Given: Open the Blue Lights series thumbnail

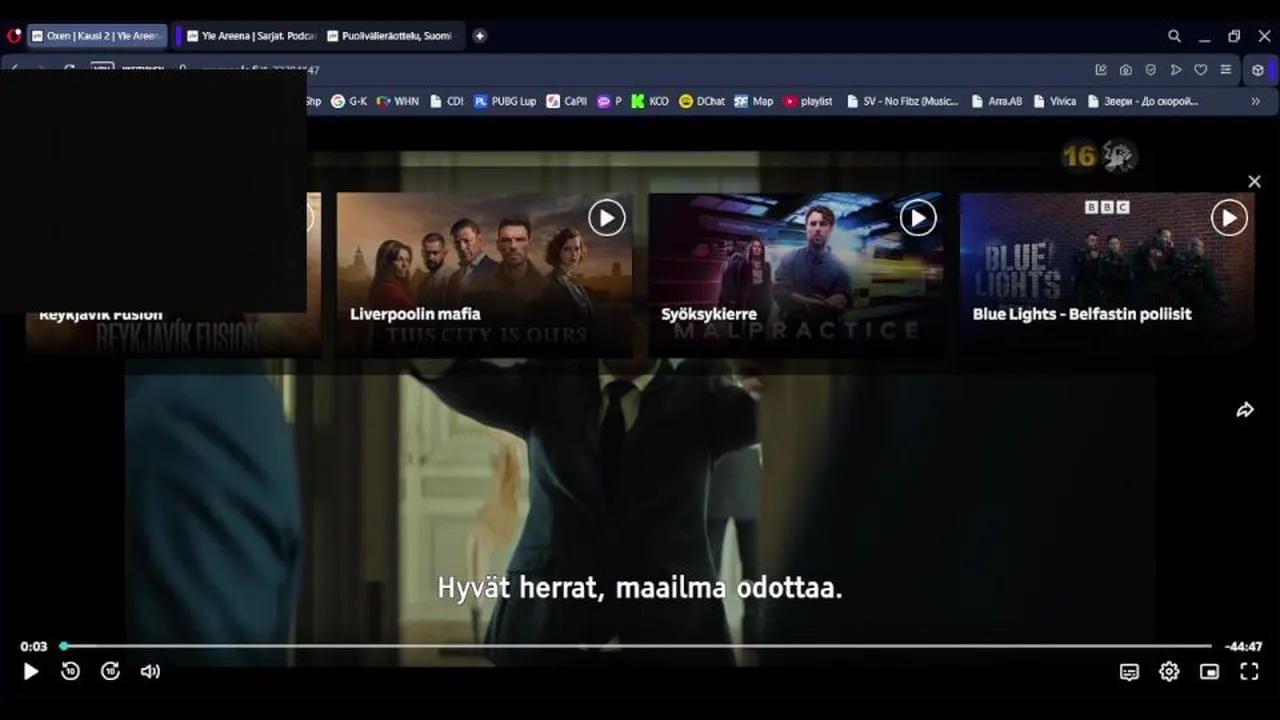Looking at the screenshot, I should point(1107,274).
